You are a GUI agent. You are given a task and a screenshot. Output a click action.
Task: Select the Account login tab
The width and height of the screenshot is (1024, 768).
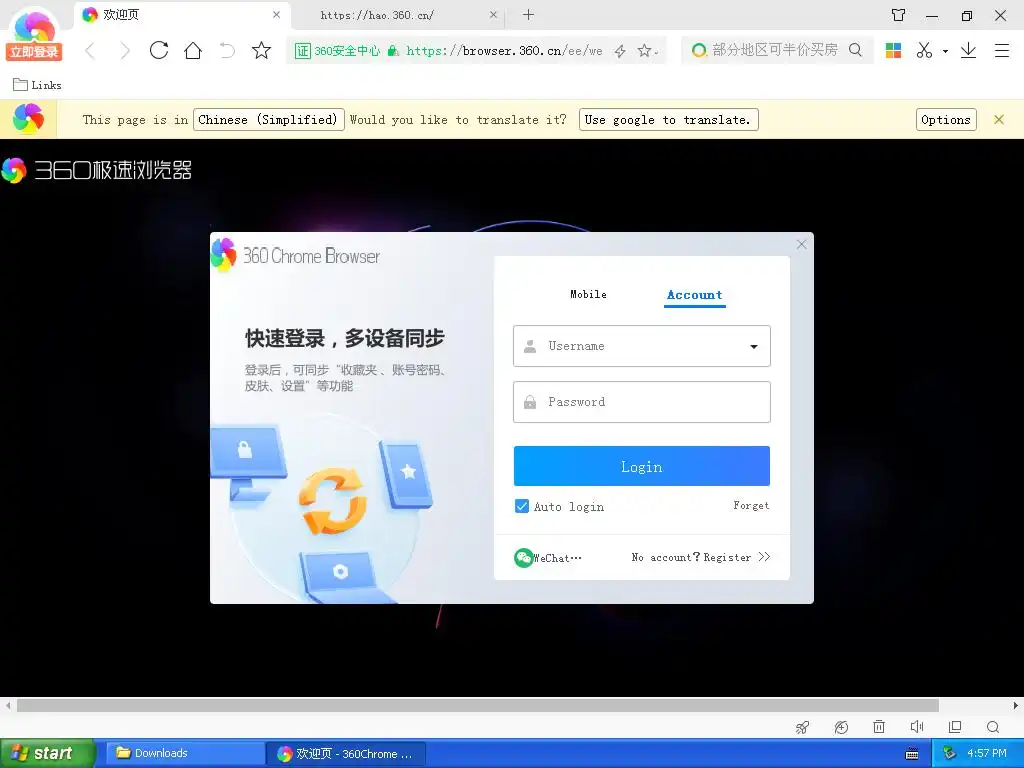[x=695, y=295]
